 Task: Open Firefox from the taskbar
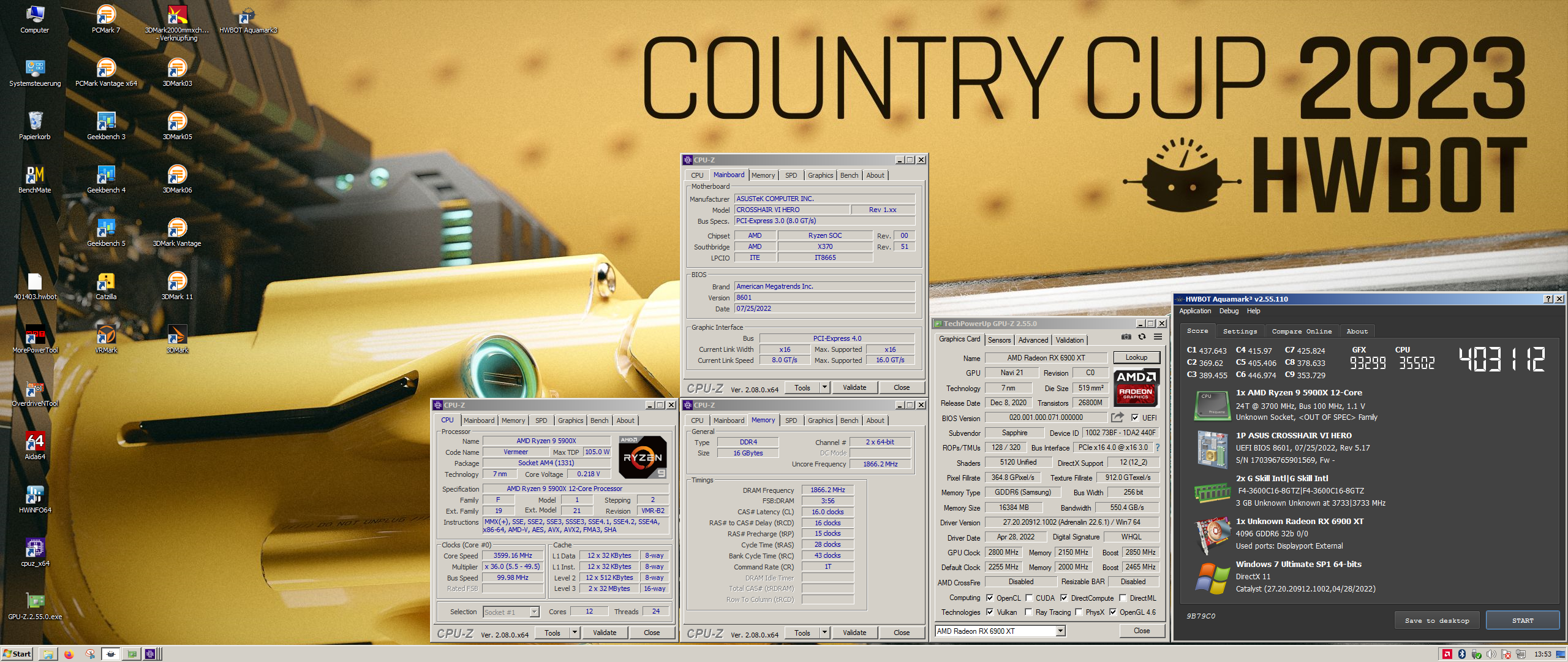click(69, 654)
